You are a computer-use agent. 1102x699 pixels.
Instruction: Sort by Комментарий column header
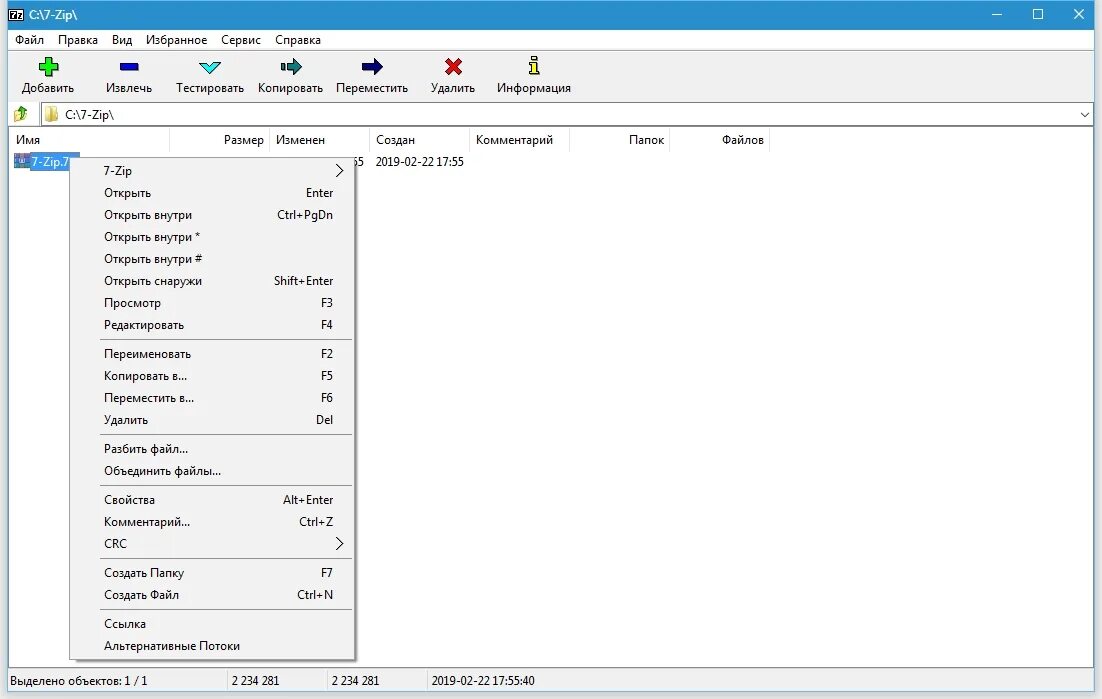point(519,140)
